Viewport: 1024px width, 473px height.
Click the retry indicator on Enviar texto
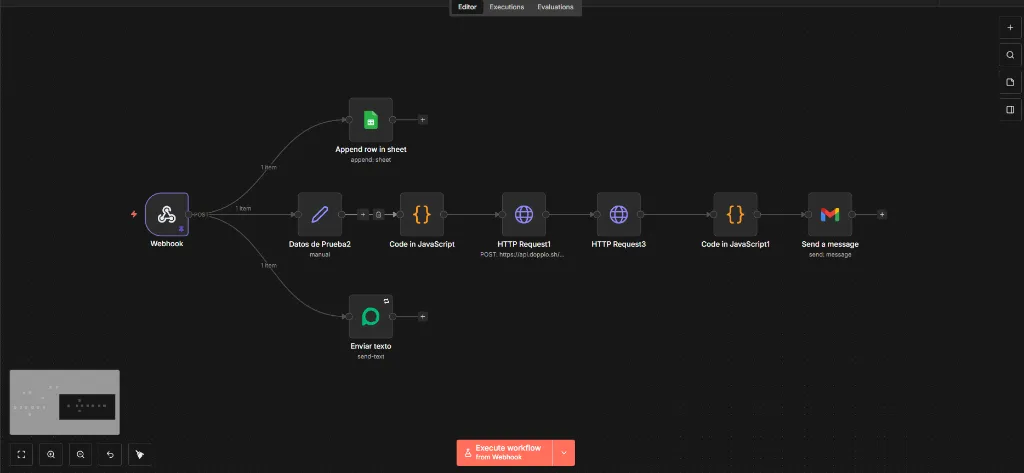coord(386,301)
